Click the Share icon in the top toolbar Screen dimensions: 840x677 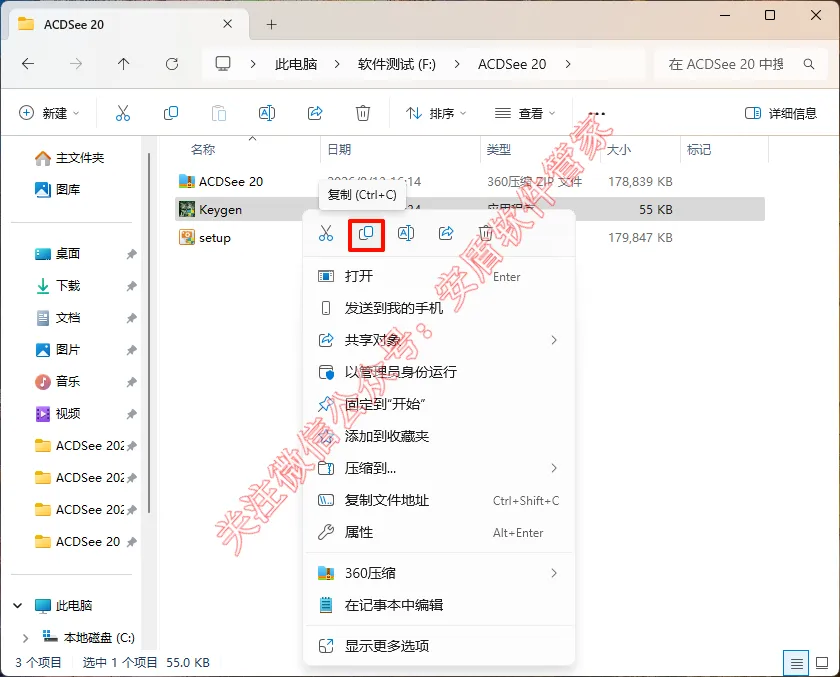[315, 113]
